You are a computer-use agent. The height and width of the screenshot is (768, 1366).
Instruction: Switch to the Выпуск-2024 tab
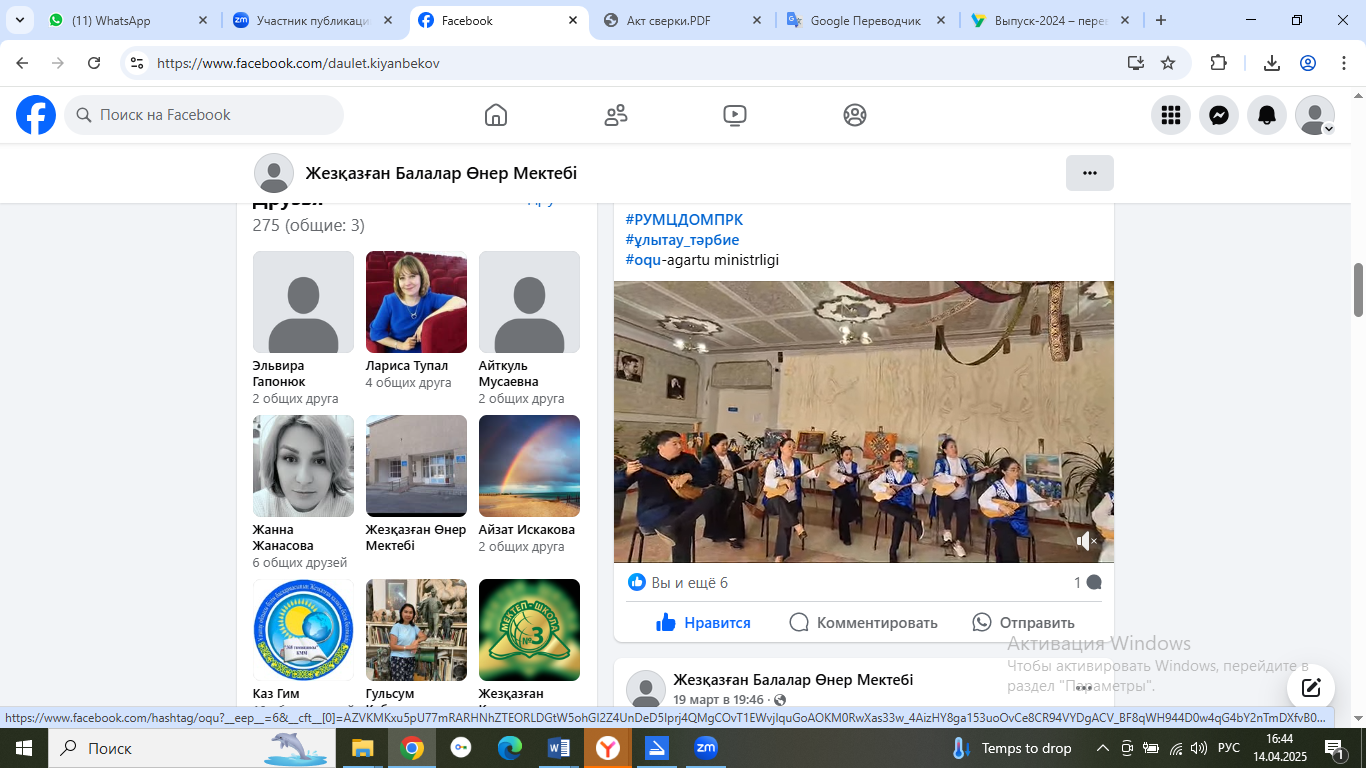pyautogui.click(x=1051, y=20)
